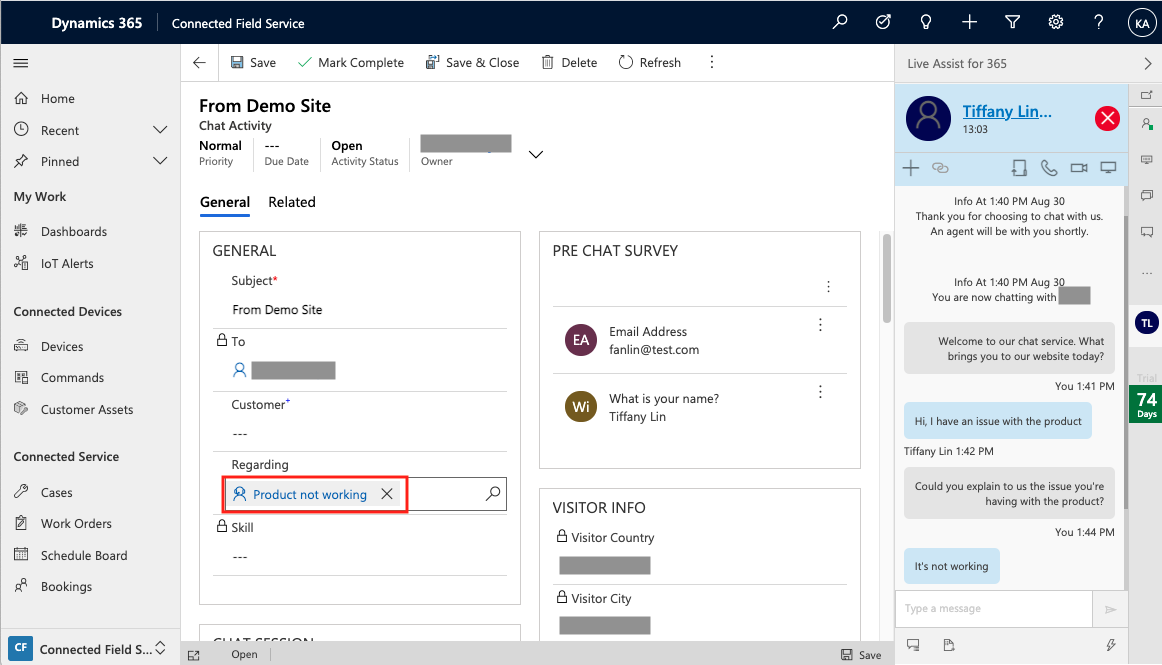Expand the Recent navigation group
The image size is (1162, 665).
coord(160,130)
